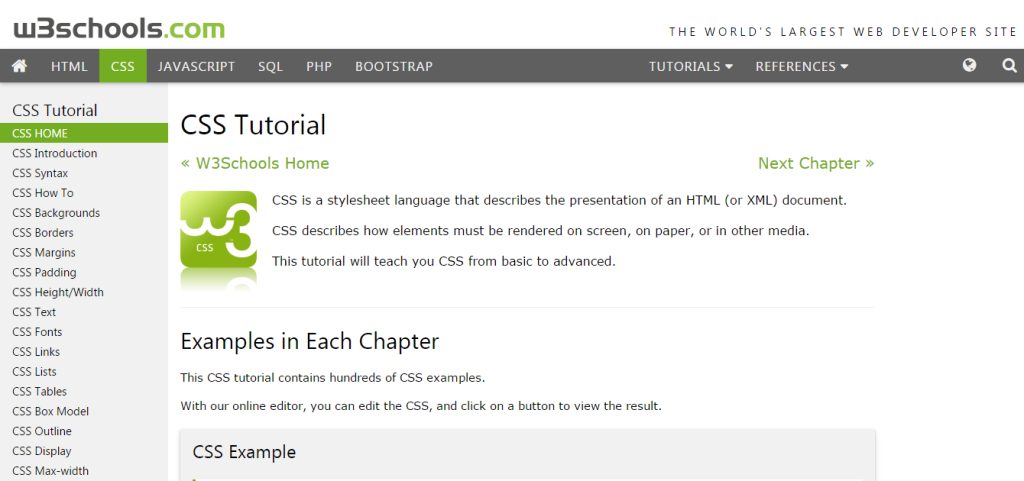Click the w3schools.com site logo
This screenshot has width=1024, height=481.
(119, 28)
